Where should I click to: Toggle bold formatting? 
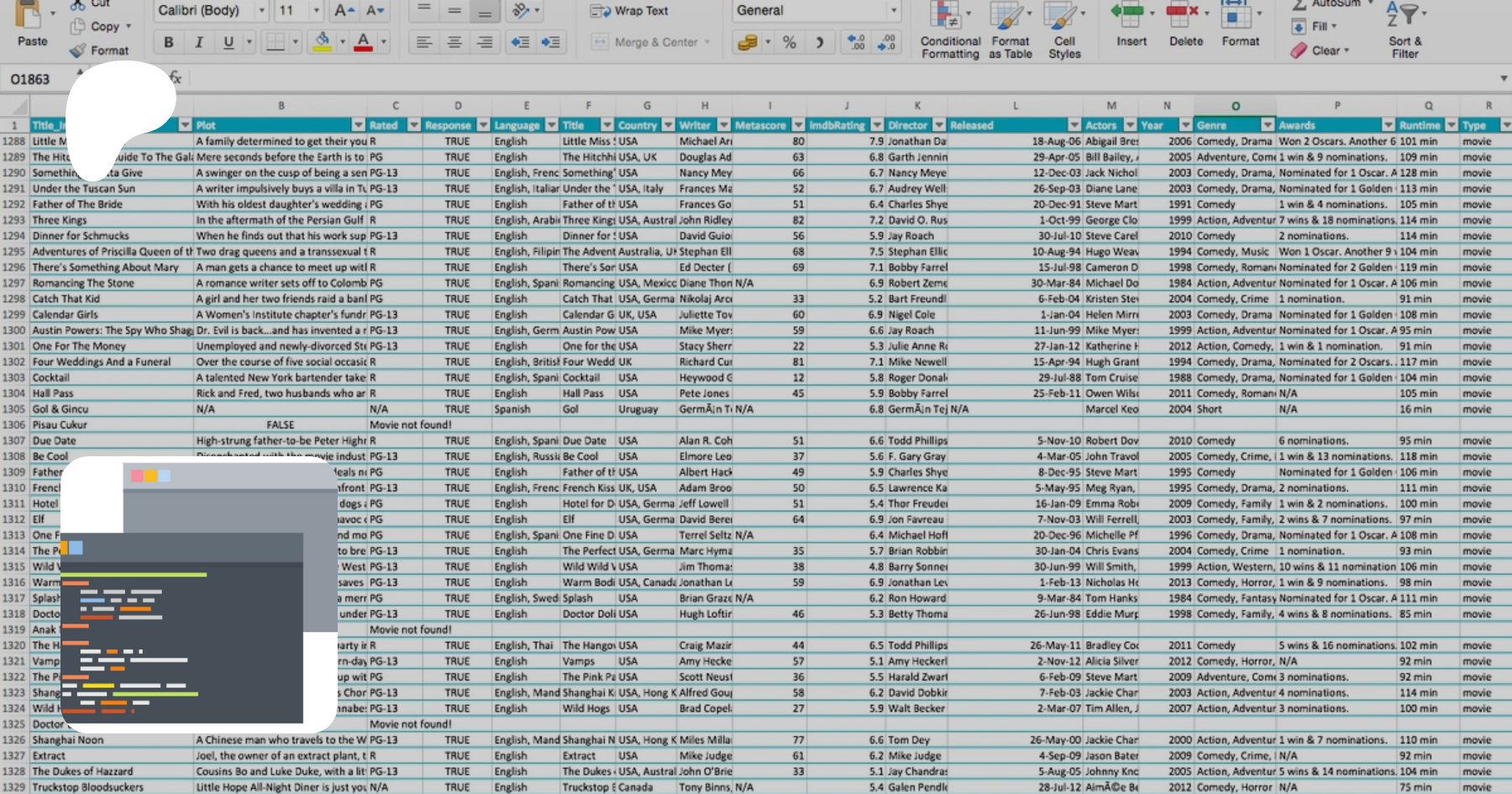[169, 42]
